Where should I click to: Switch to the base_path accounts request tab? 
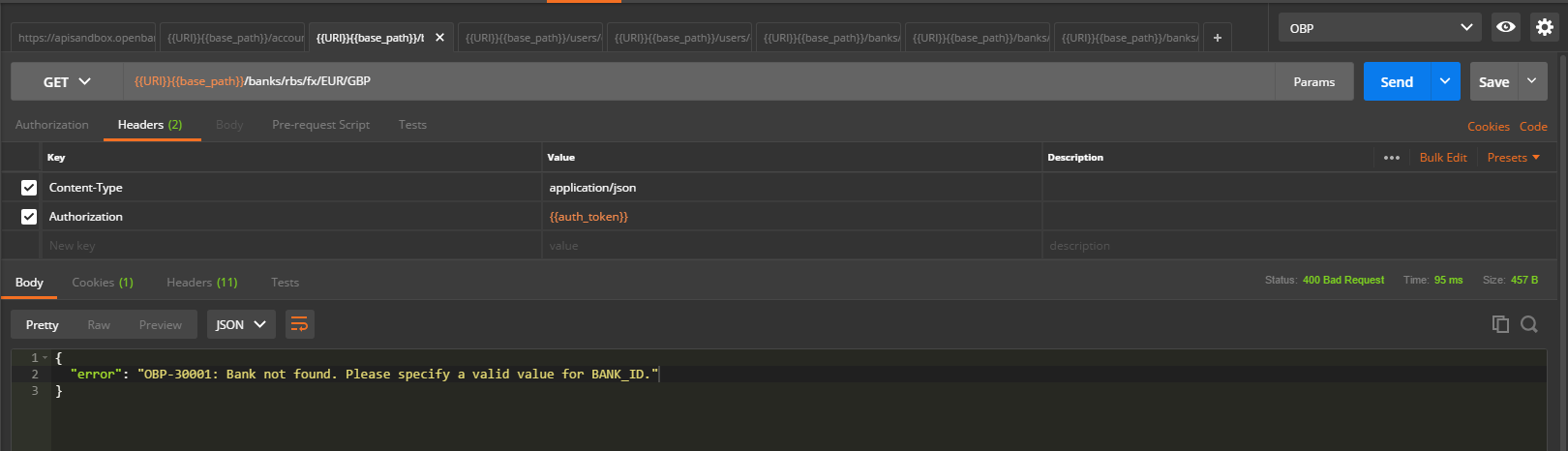232,38
